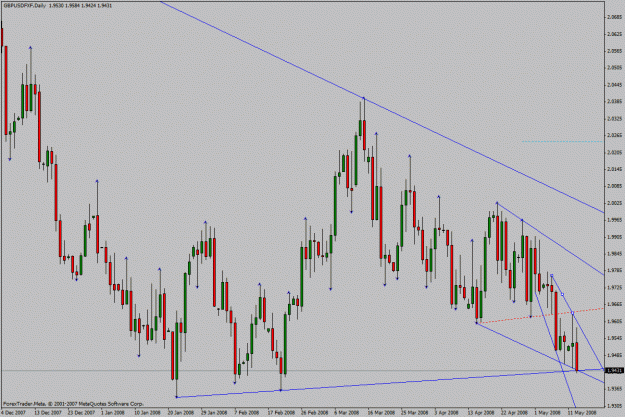
Task: Click the 1.9905 price scale label
Action: coord(615,237)
